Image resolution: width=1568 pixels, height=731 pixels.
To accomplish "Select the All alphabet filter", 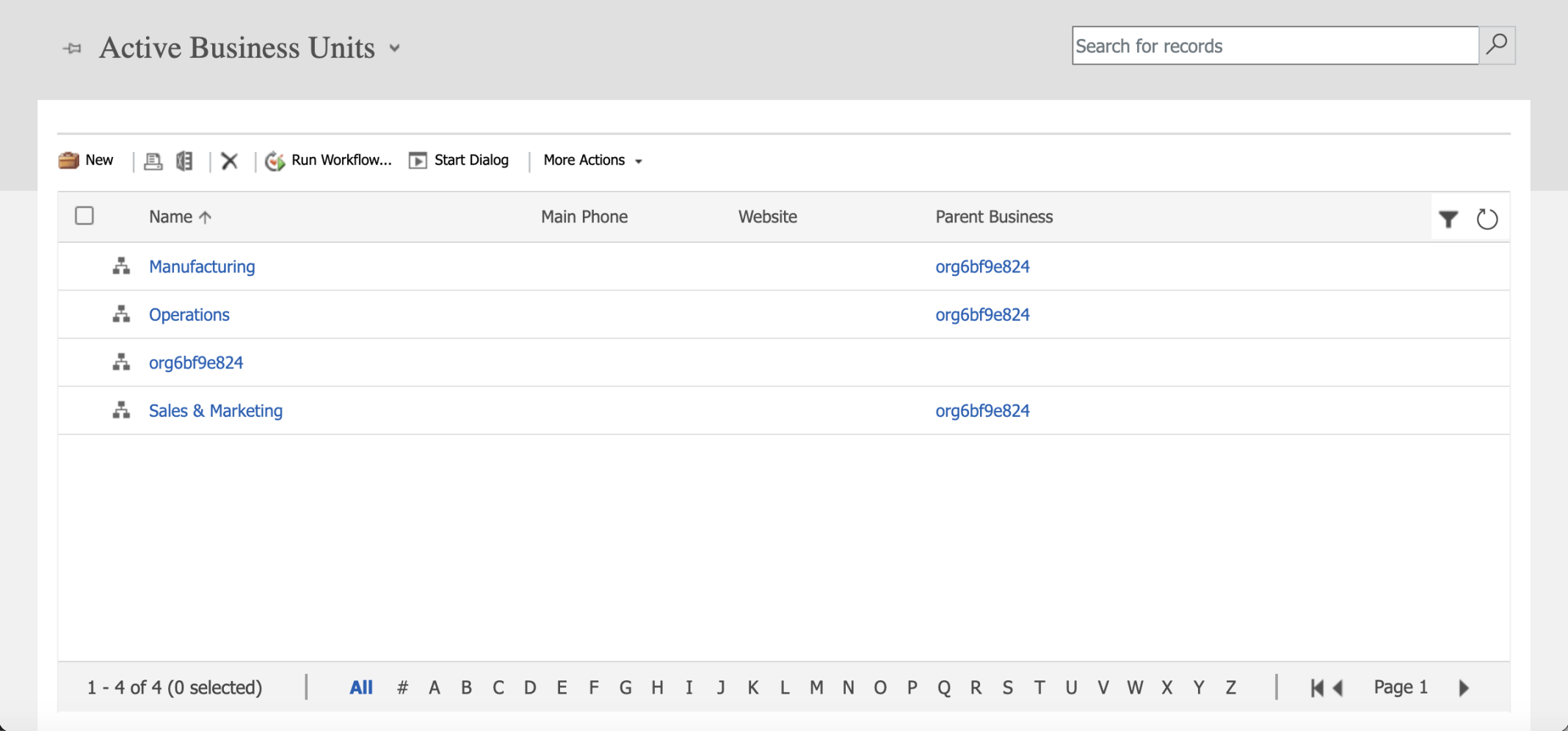I will pyautogui.click(x=361, y=688).
